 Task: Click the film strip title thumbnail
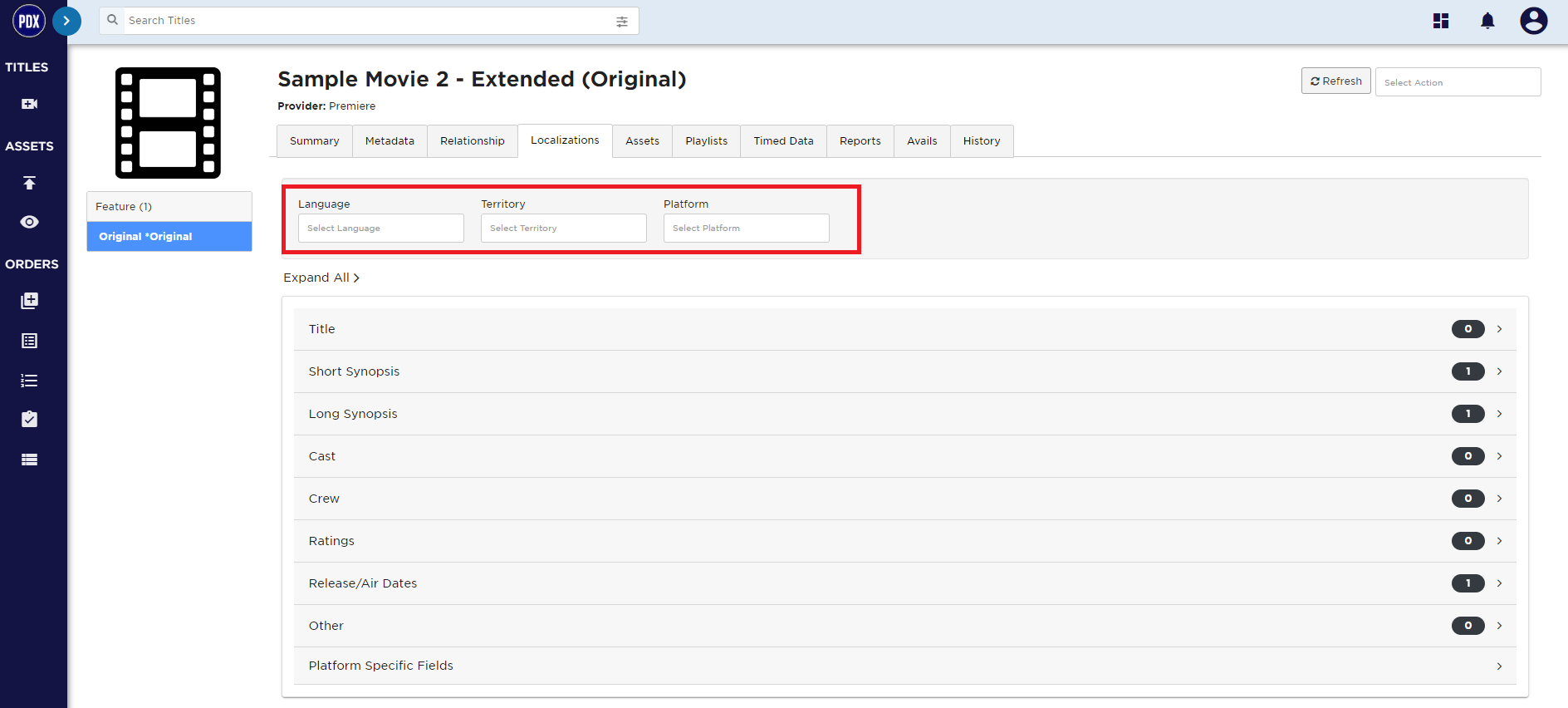click(x=168, y=123)
